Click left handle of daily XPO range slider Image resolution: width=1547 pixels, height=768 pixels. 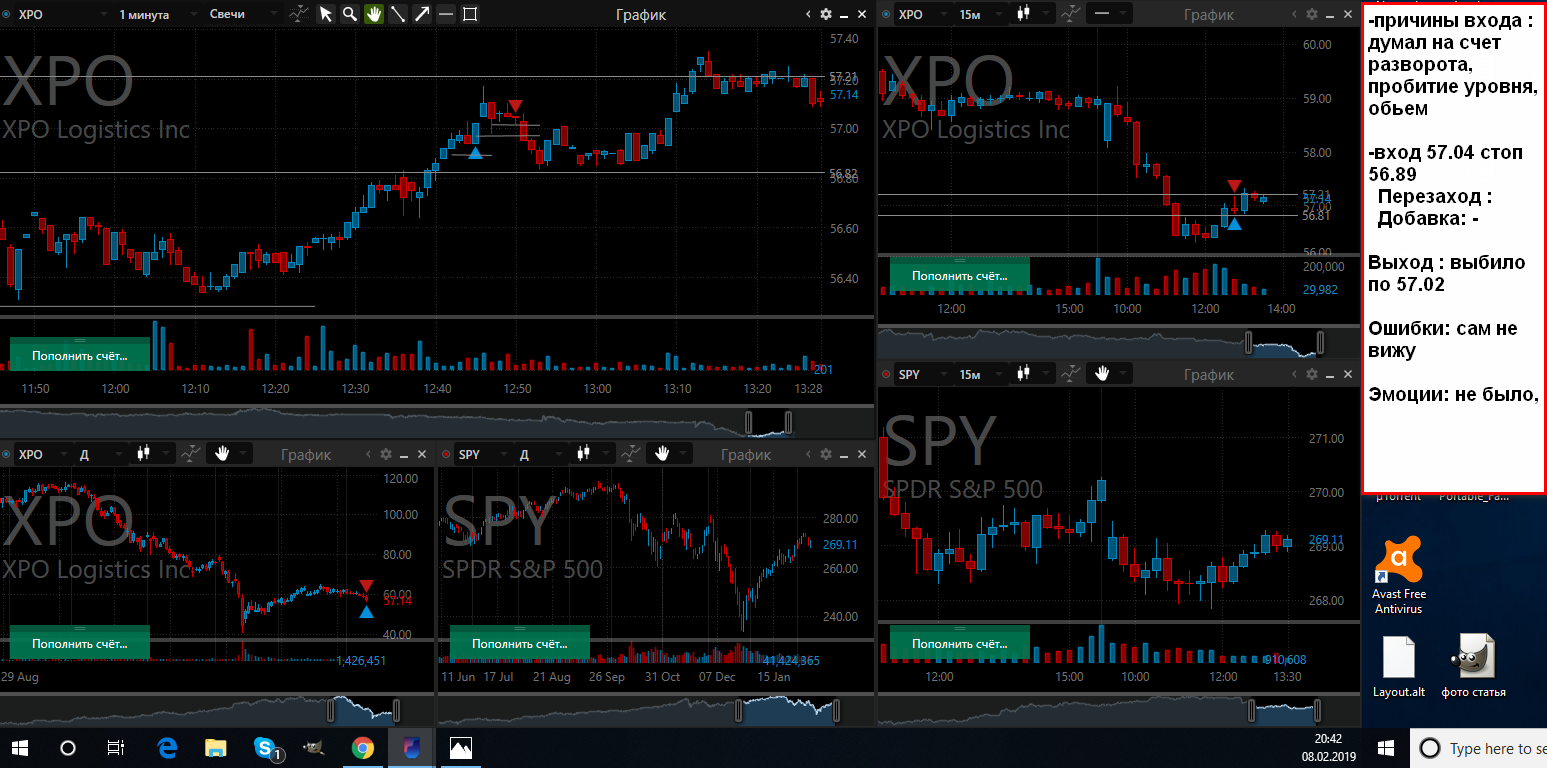point(329,710)
